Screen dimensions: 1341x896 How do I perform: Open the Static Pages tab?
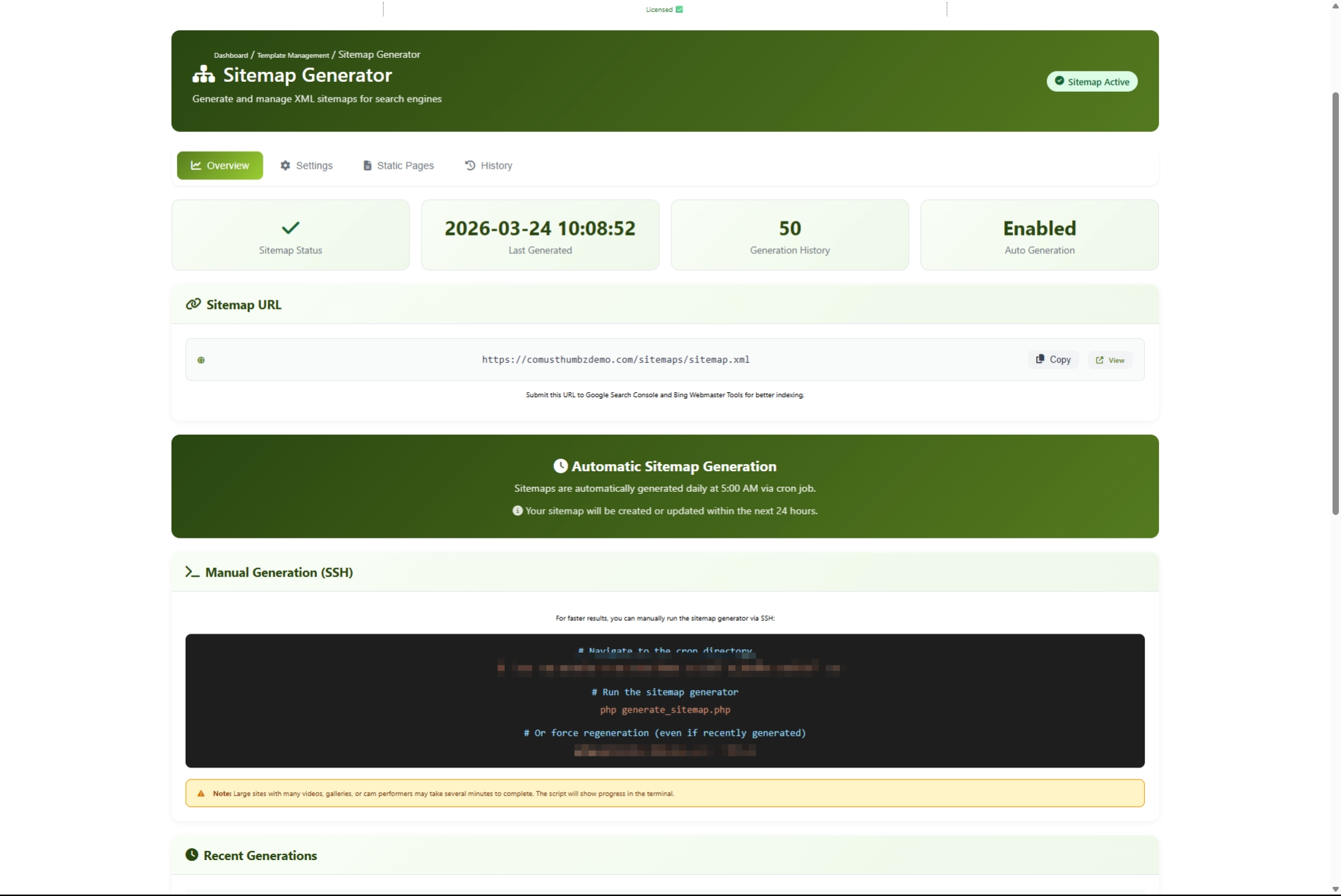pyautogui.click(x=399, y=166)
